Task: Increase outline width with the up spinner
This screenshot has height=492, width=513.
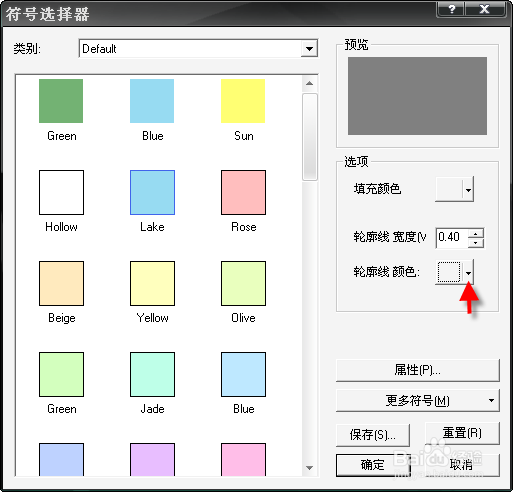Action: [x=476, y=233]
